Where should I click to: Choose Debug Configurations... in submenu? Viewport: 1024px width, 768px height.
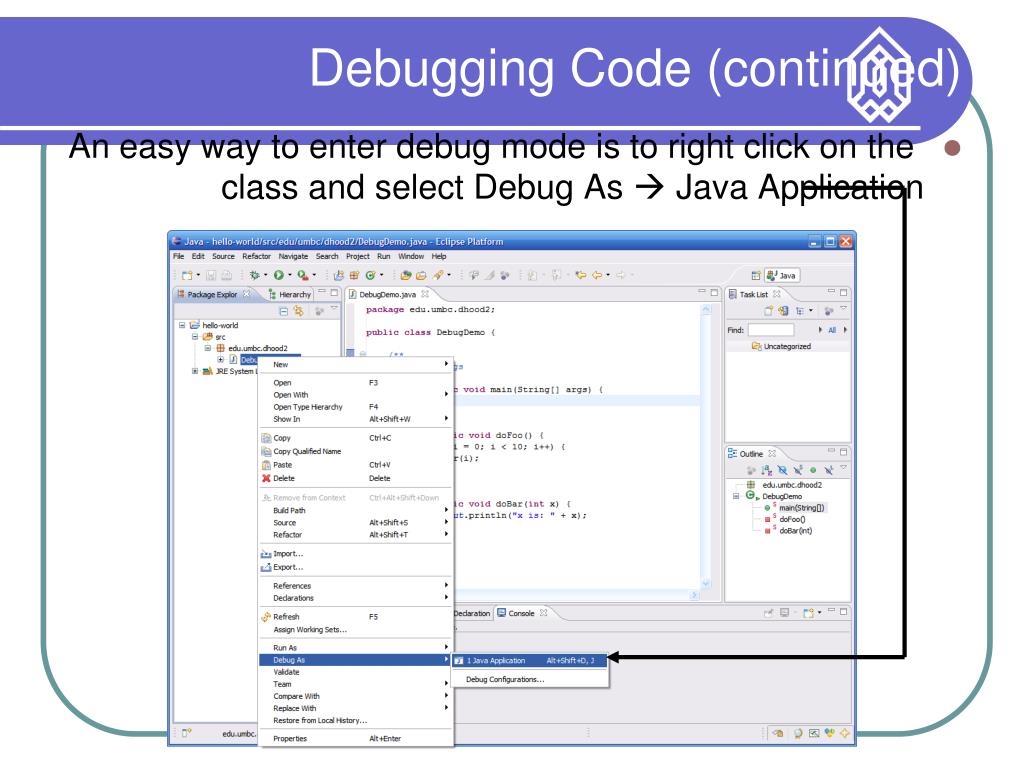pyautogui.click(x=530, y=680)
